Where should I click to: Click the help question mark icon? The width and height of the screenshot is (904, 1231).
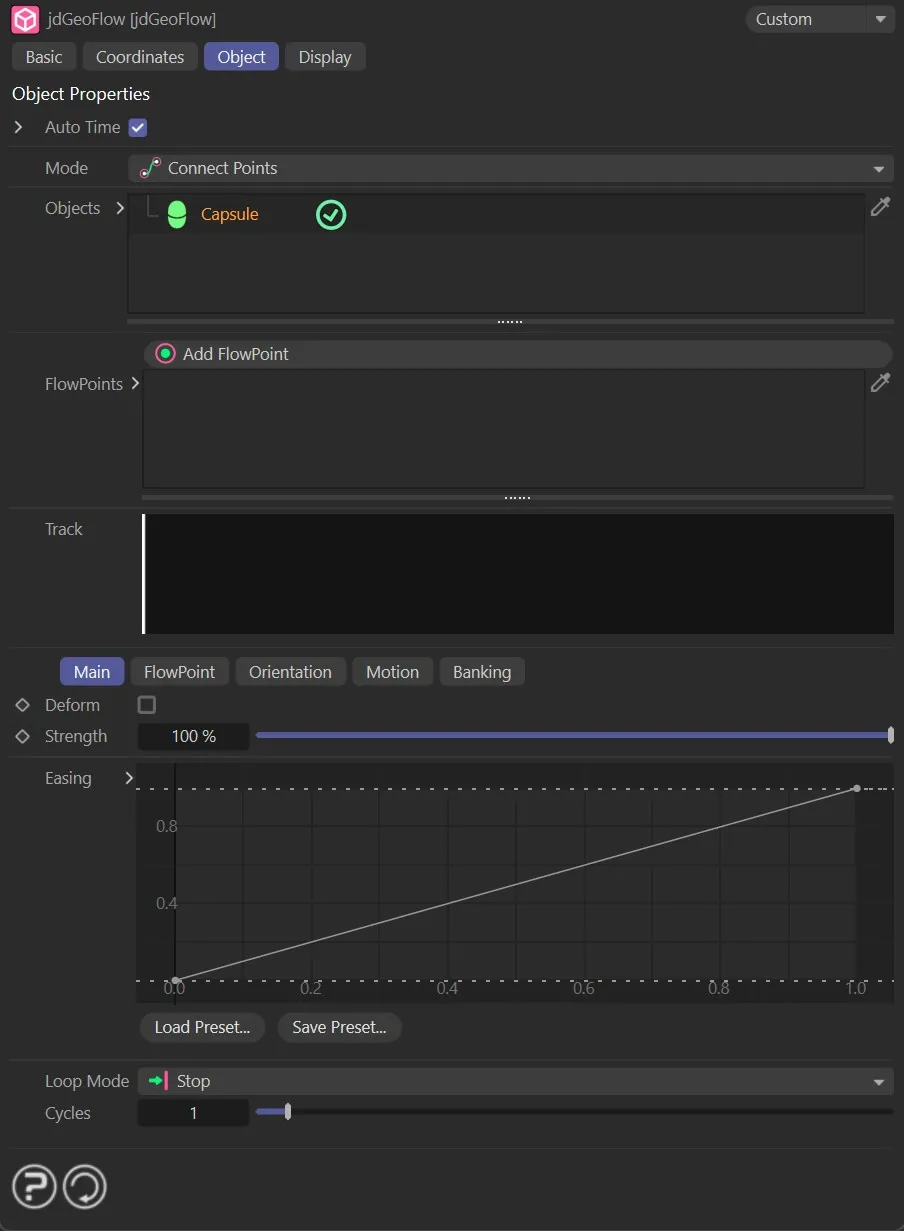click(34, 1187)
